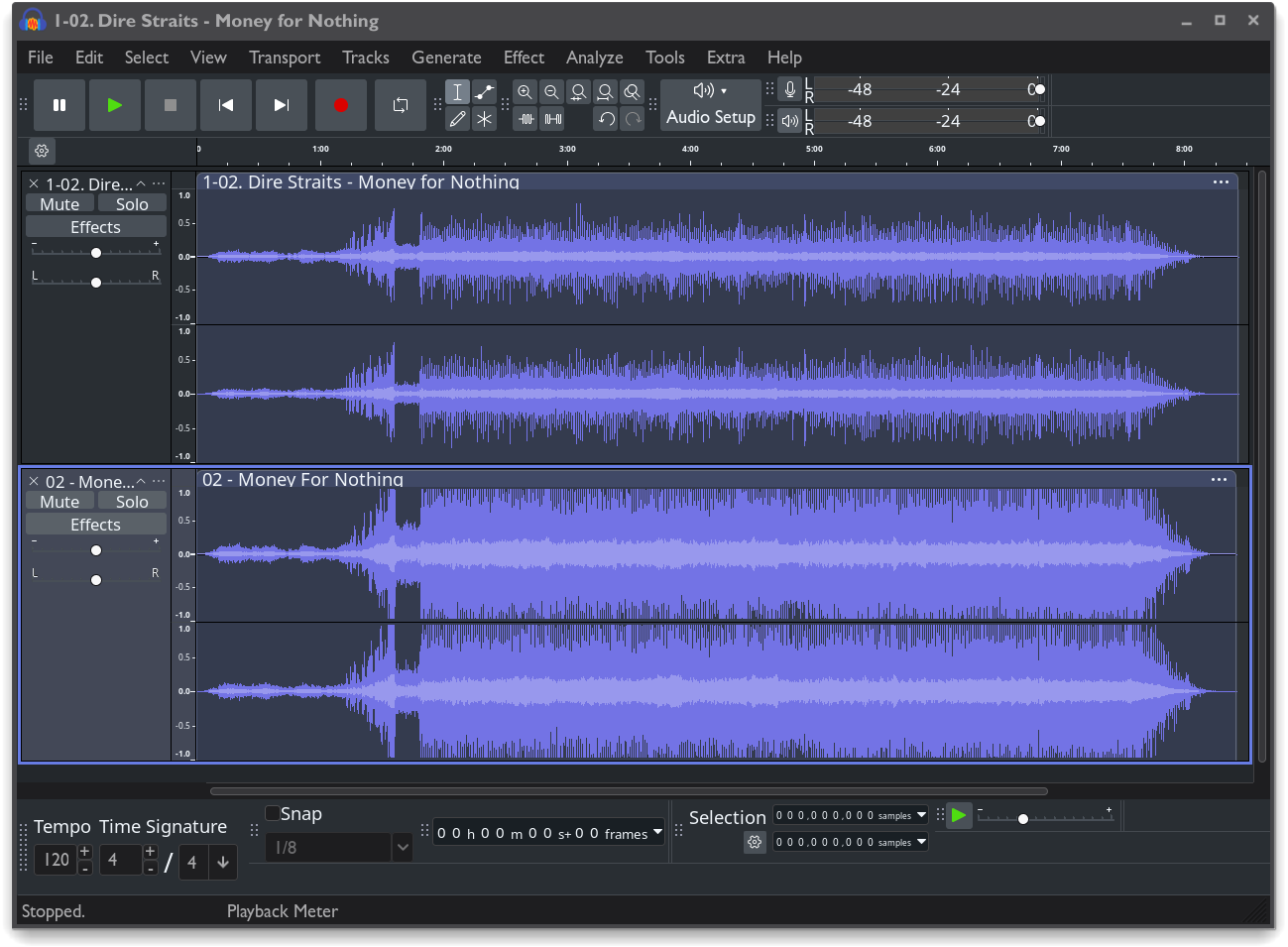Mute the 1-02. Dire Straits track

(59, 204)
